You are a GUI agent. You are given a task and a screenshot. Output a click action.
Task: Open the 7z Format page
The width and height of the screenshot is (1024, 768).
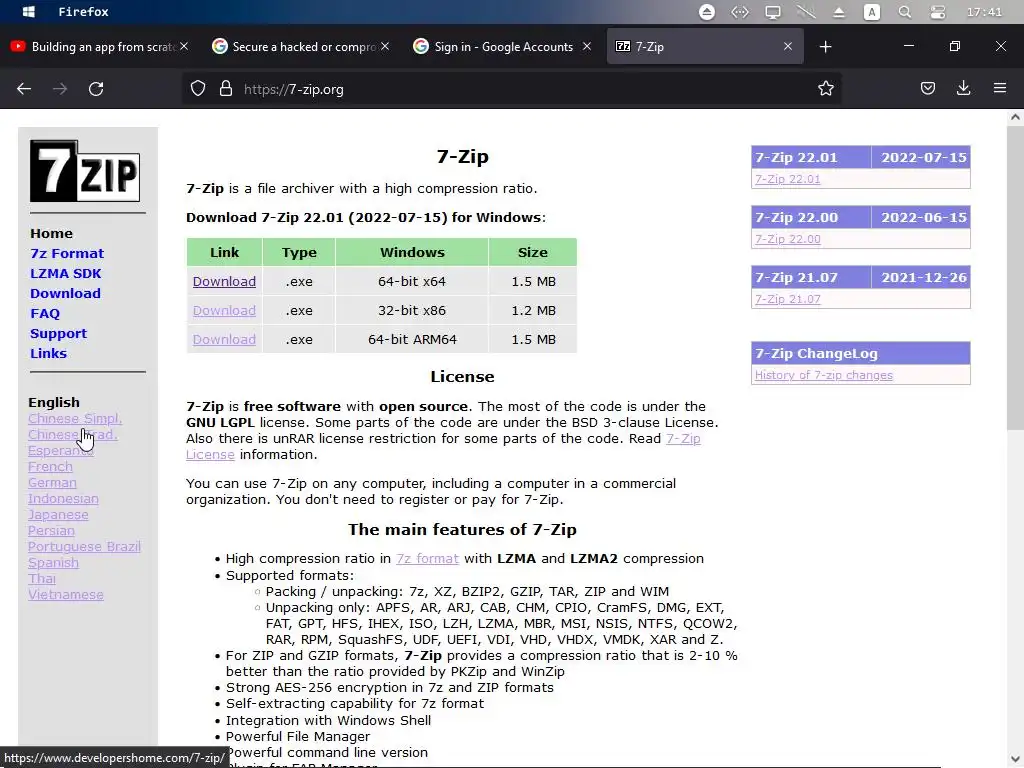click(67, 253)
